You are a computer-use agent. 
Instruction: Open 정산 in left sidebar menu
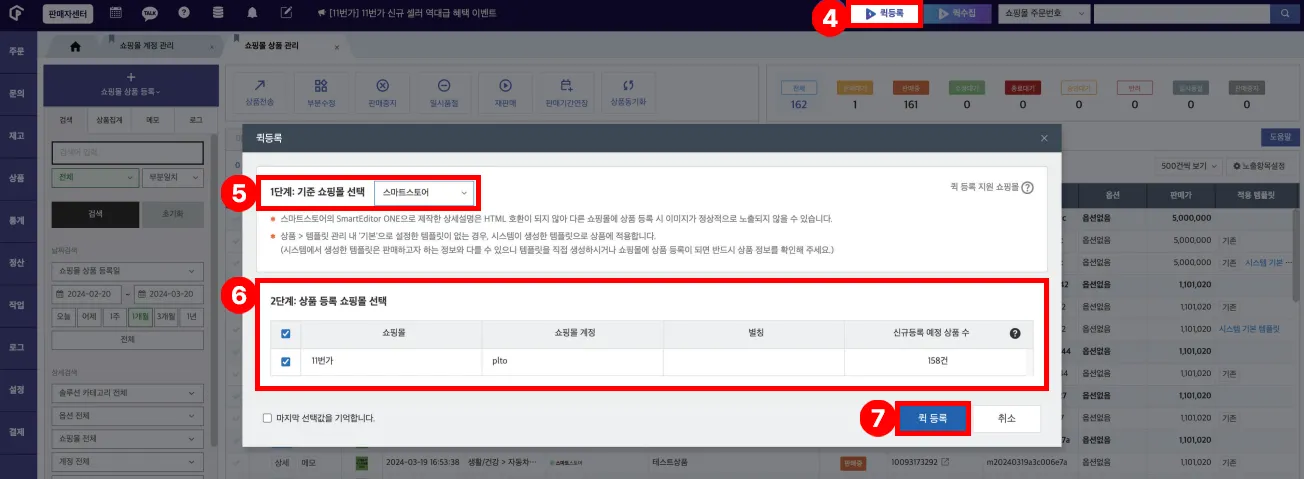pyautogui.click(x=17, y=263)
